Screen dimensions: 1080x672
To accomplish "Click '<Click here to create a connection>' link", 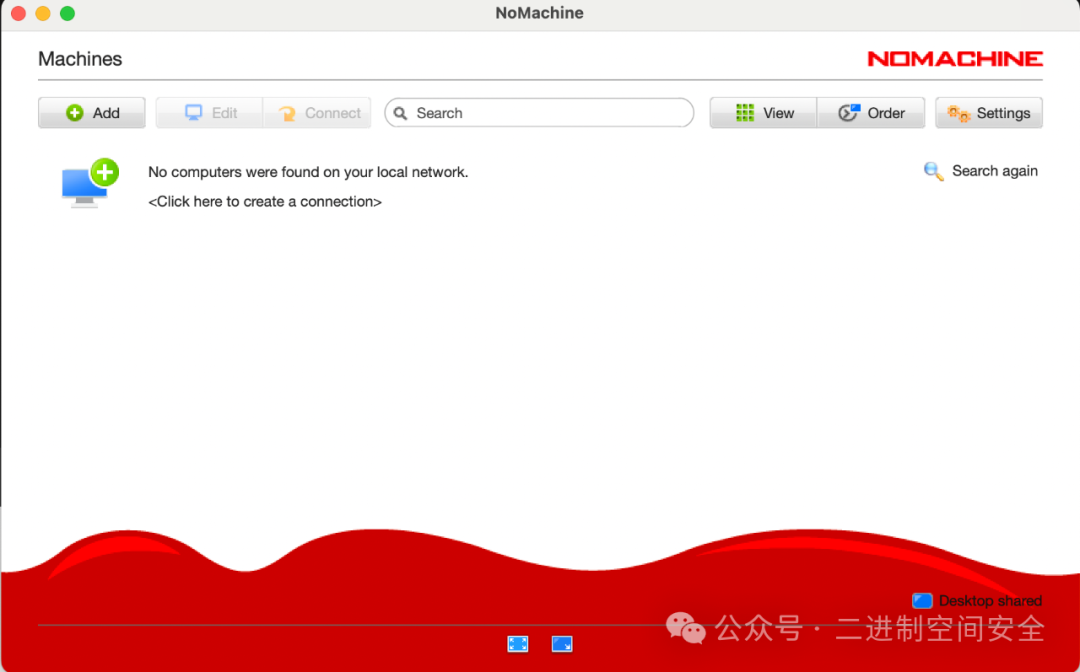I will pyautogui.click(x=265, y=201).
